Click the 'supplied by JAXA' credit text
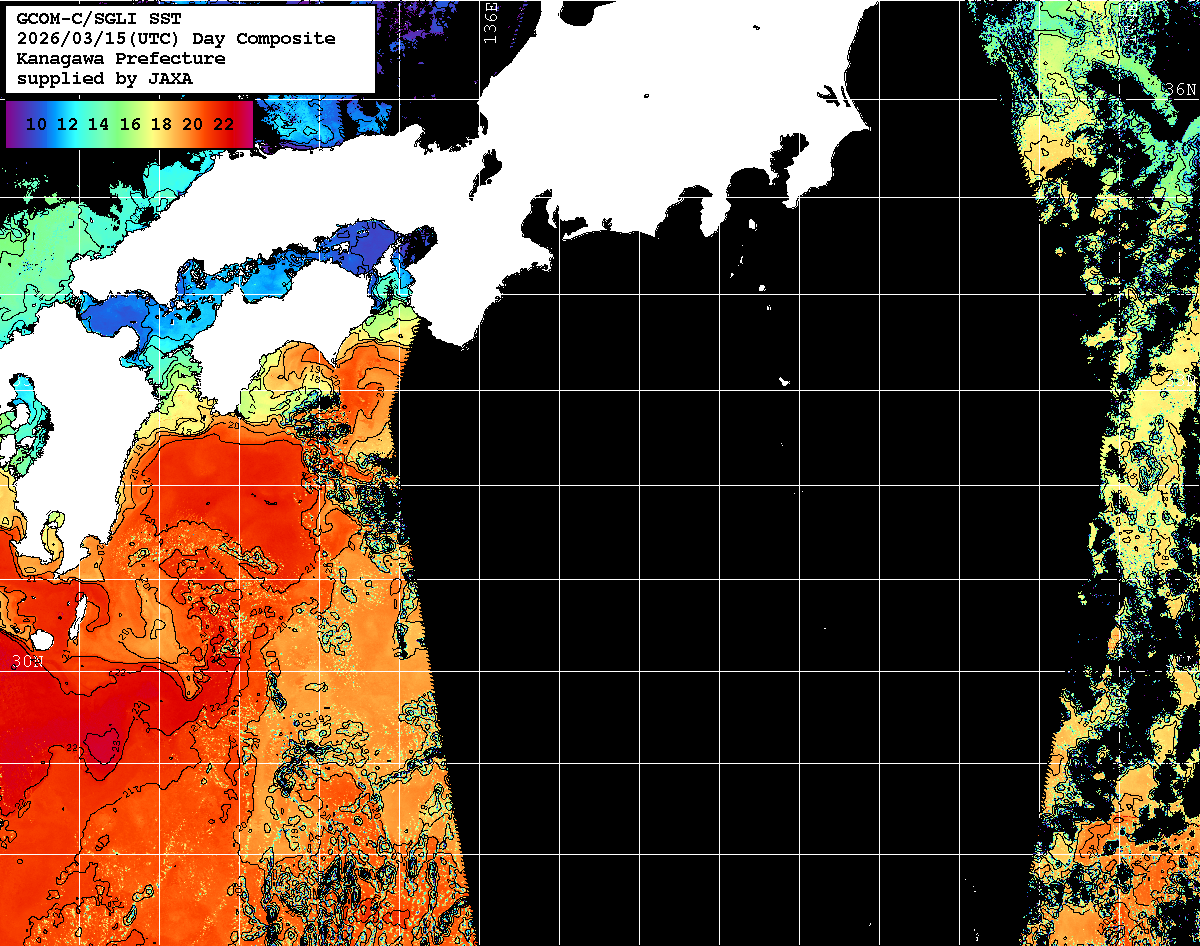 pos(105,79)
